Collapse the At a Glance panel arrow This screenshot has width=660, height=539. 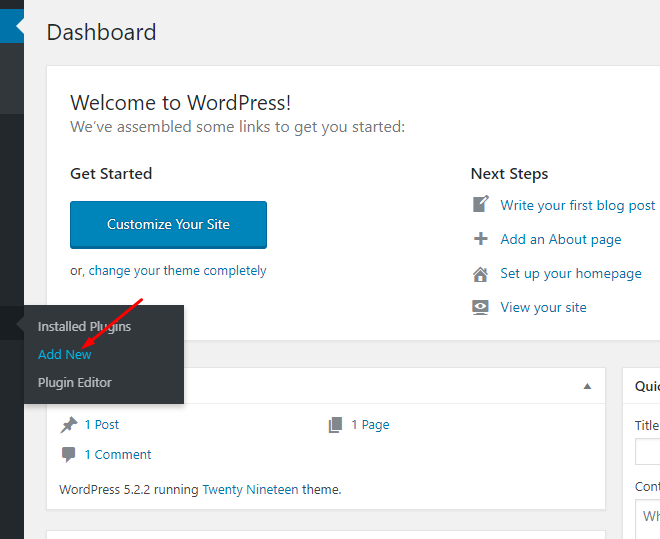coord(587,386)
